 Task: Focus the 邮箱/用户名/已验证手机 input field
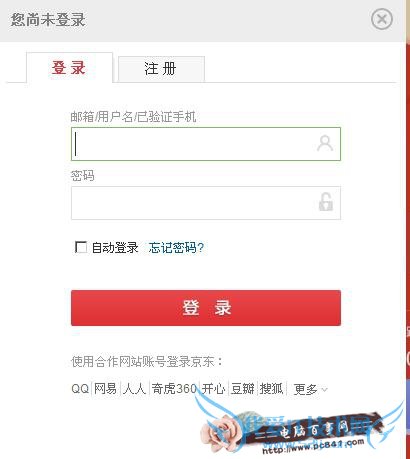pyautogui.click(x=206, y=144)
